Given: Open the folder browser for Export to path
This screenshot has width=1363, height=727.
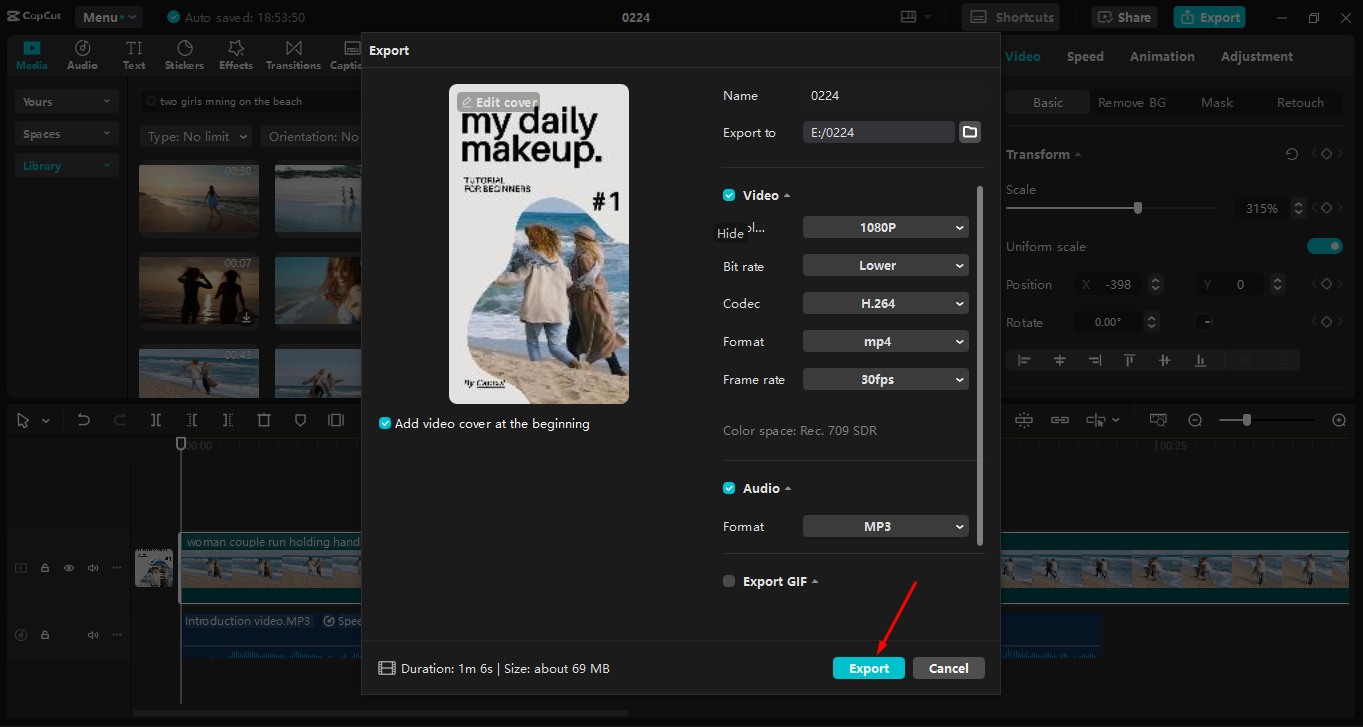Looking at the screenshot, I should 969,132.
